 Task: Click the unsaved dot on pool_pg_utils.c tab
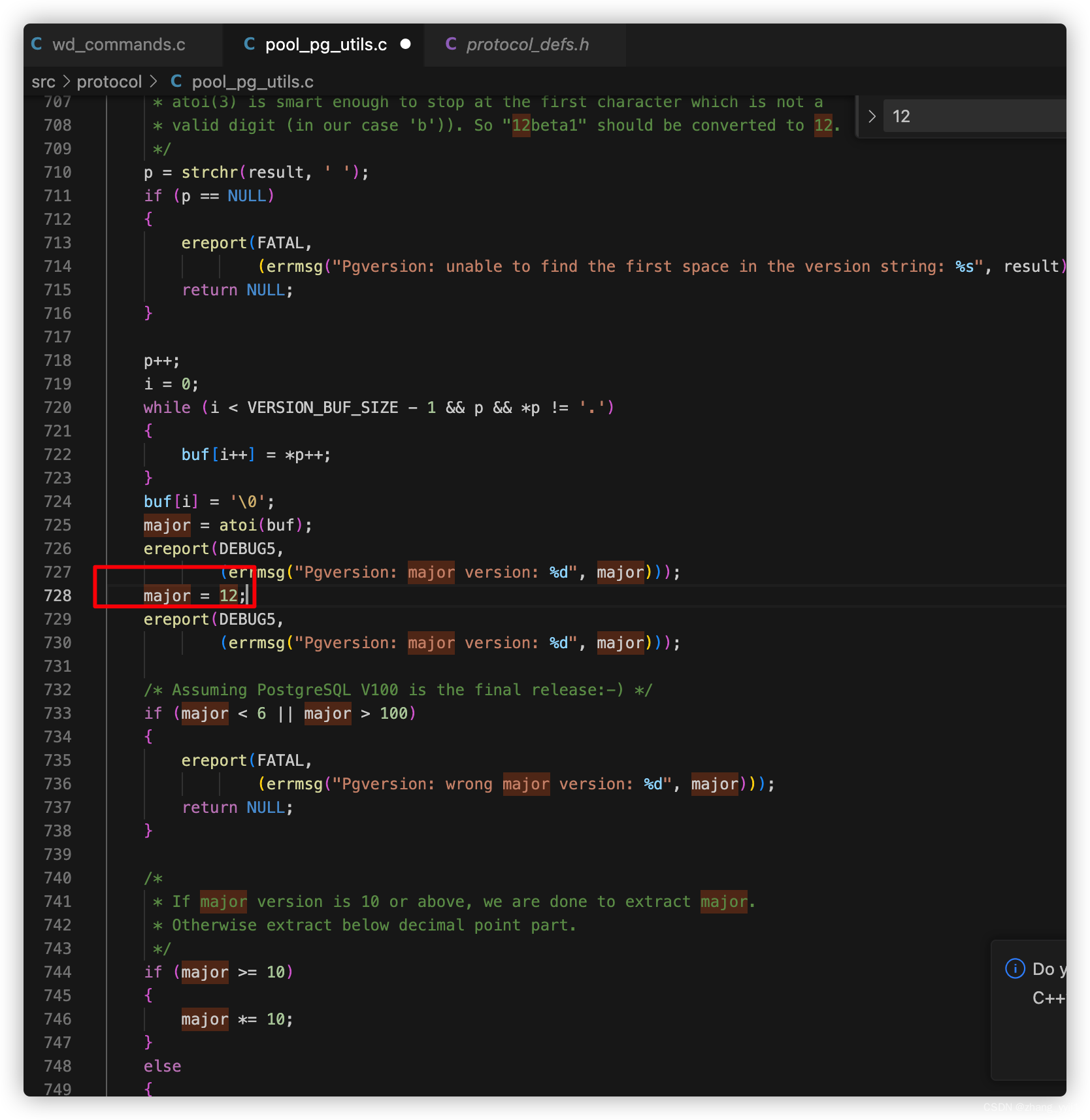(x=405, y=44)
